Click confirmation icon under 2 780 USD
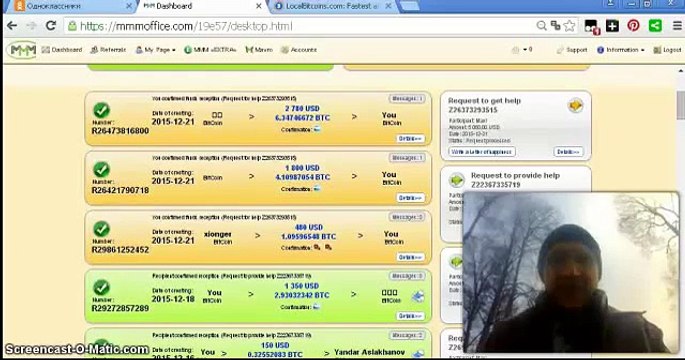This screenshot has height=360, width=685. 317,129
